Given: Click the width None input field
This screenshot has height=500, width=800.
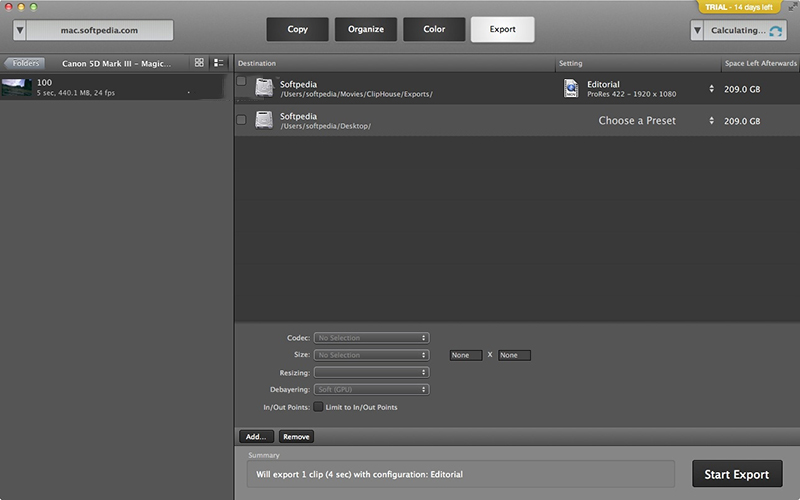Looking at the screenshot, I should [x=466, y=355].
